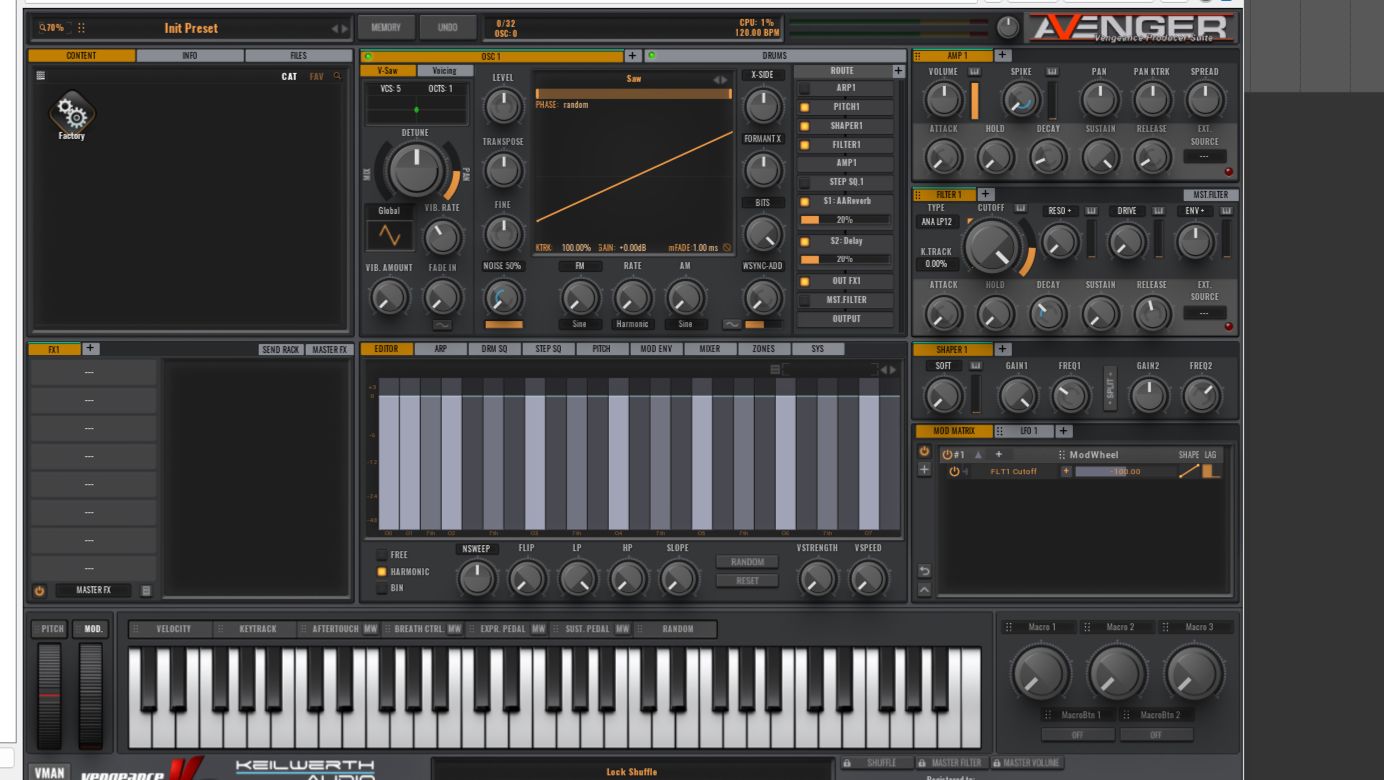The image size is (1384, 780).
Task: Toggle the FILTER1 route module
Action: click(804, 145)
